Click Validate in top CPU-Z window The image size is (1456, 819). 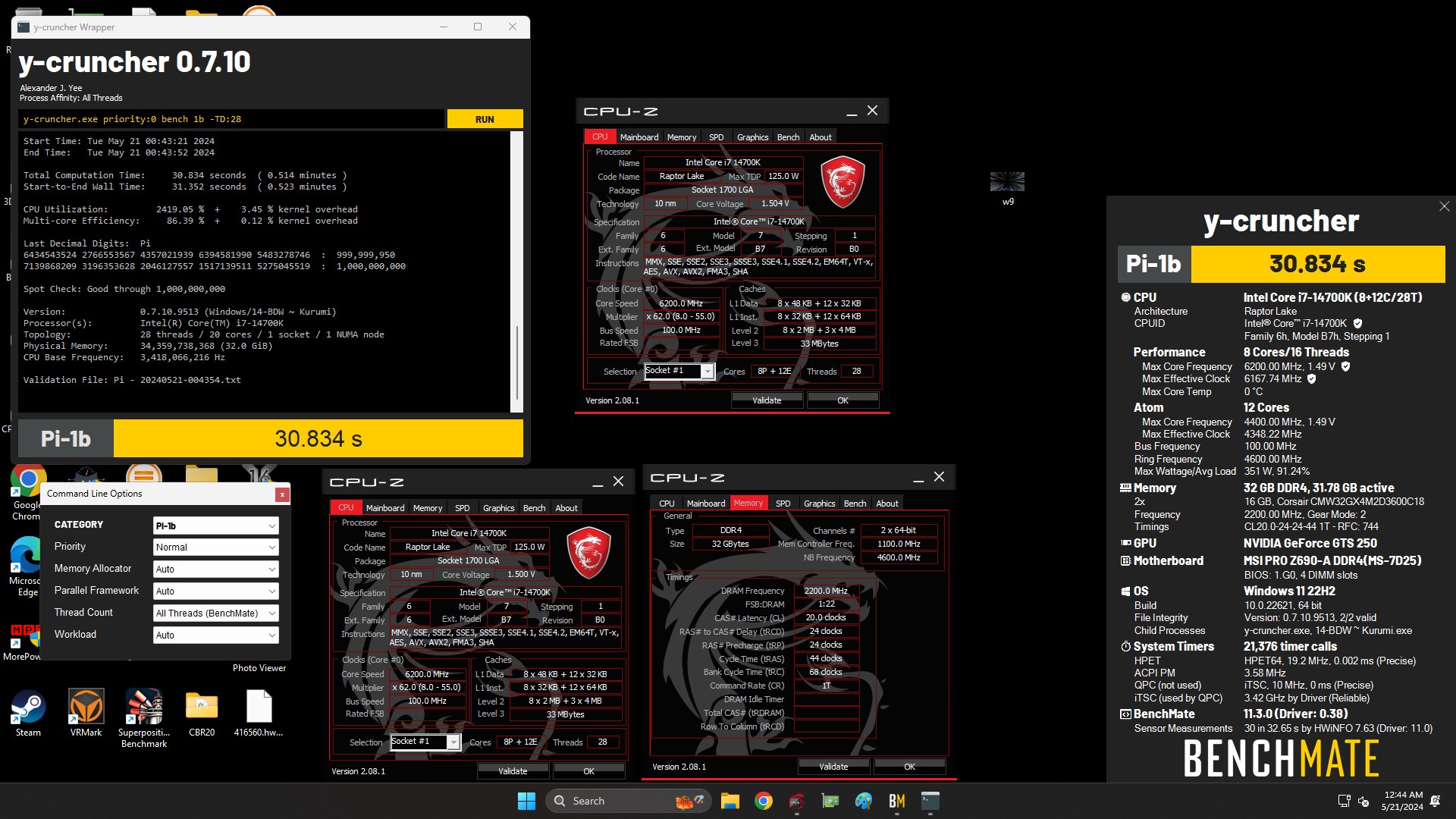click(767, 400)
